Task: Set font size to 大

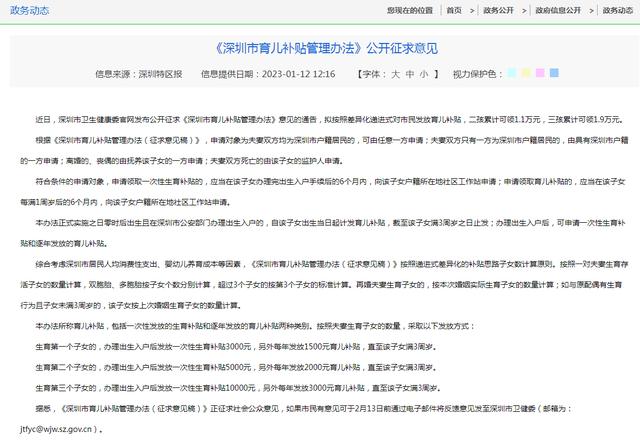Action: [x=395, y=74]
